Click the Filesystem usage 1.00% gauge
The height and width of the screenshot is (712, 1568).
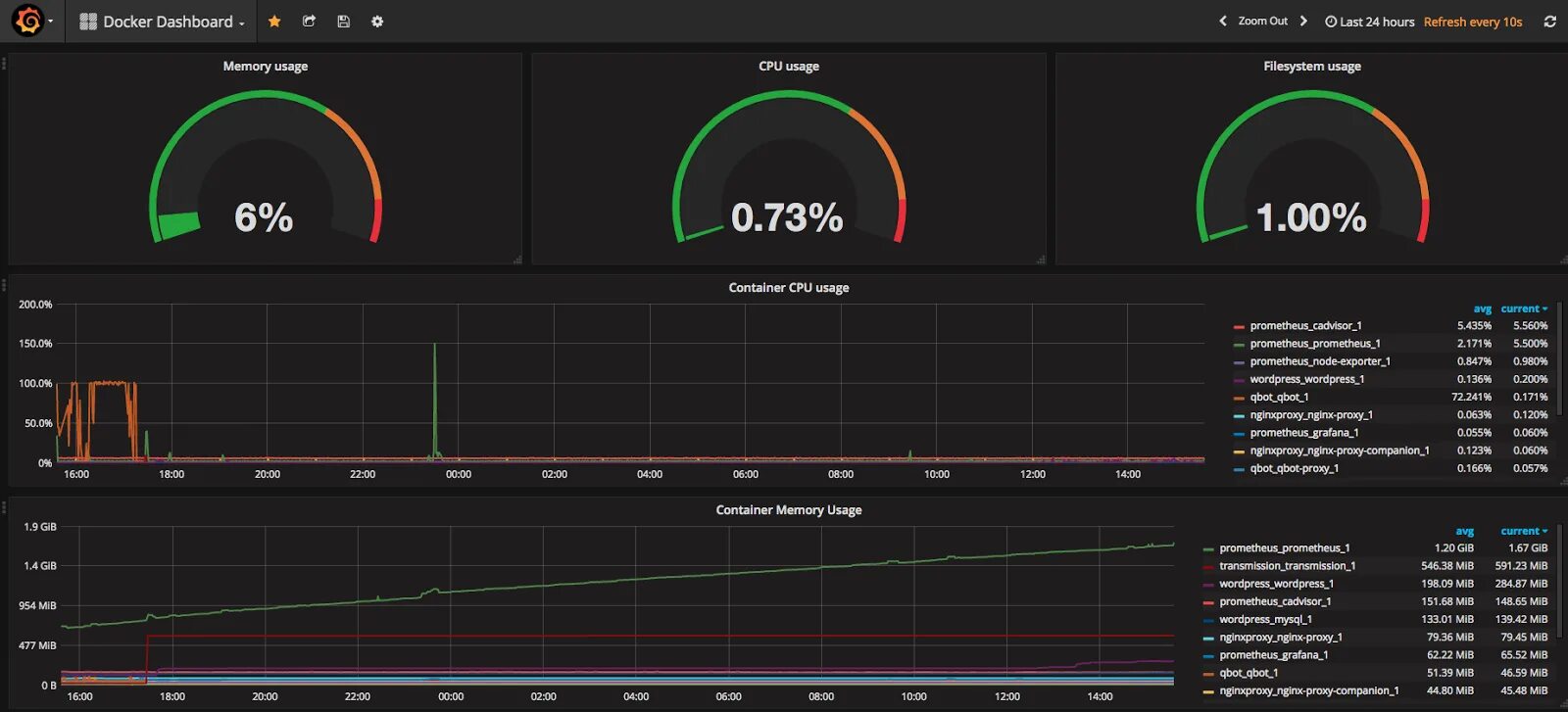click(1312, 168)
